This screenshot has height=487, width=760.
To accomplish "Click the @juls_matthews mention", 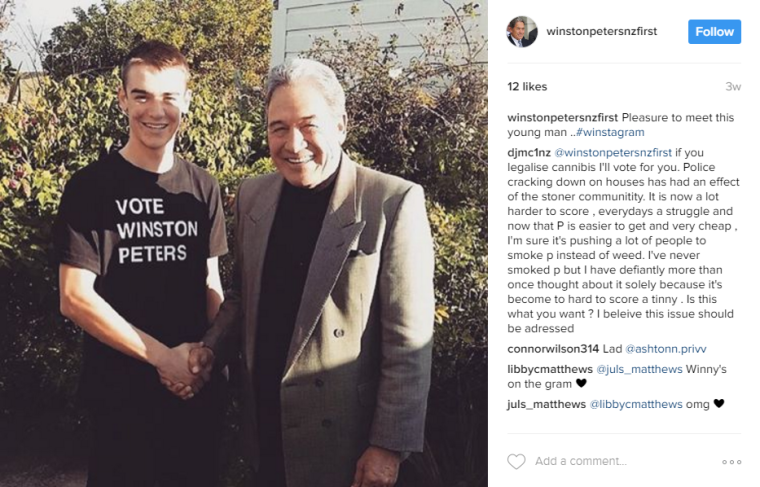I will (639, 369).
